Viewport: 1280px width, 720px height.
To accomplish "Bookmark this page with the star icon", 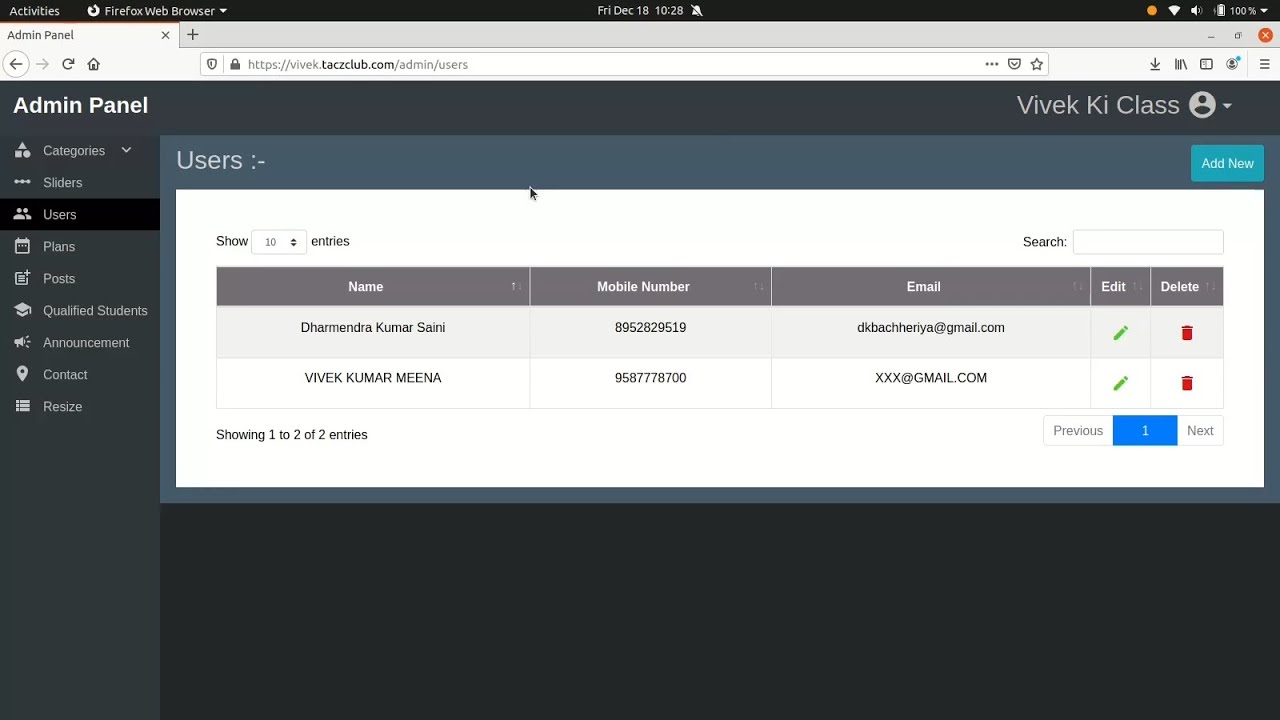I will click(1037, 64).
